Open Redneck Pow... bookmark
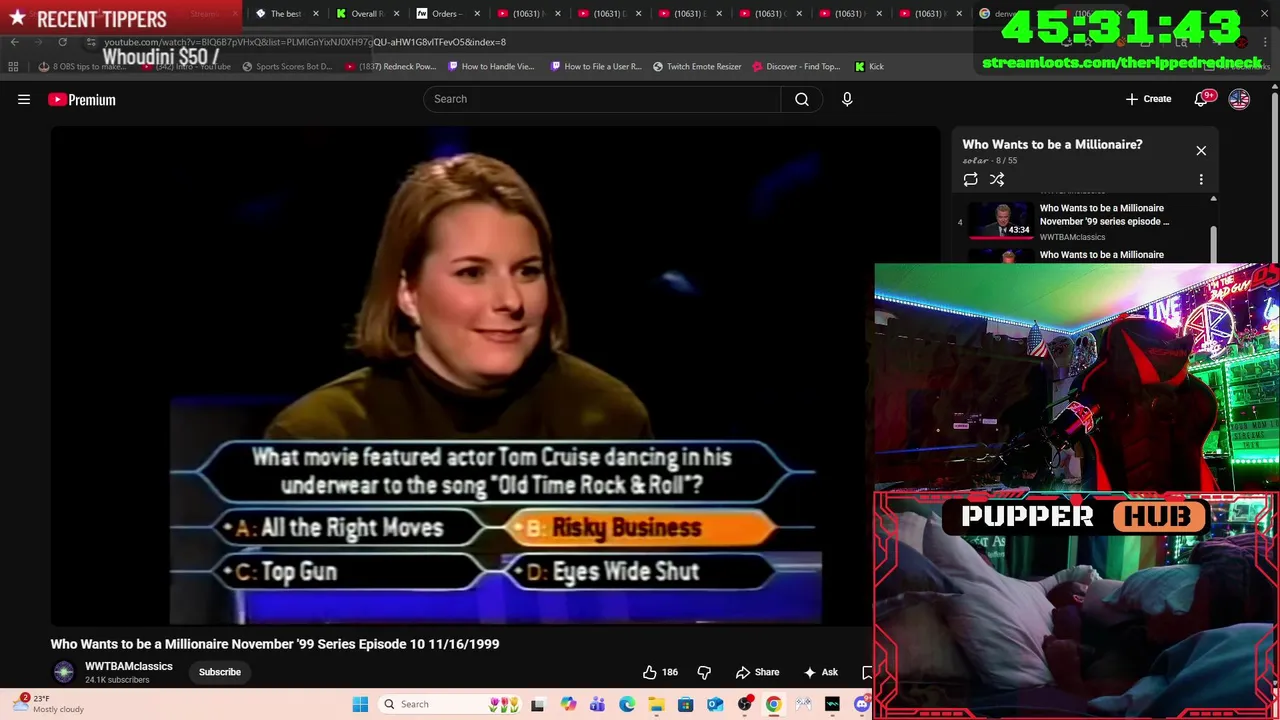 [390, 66]
